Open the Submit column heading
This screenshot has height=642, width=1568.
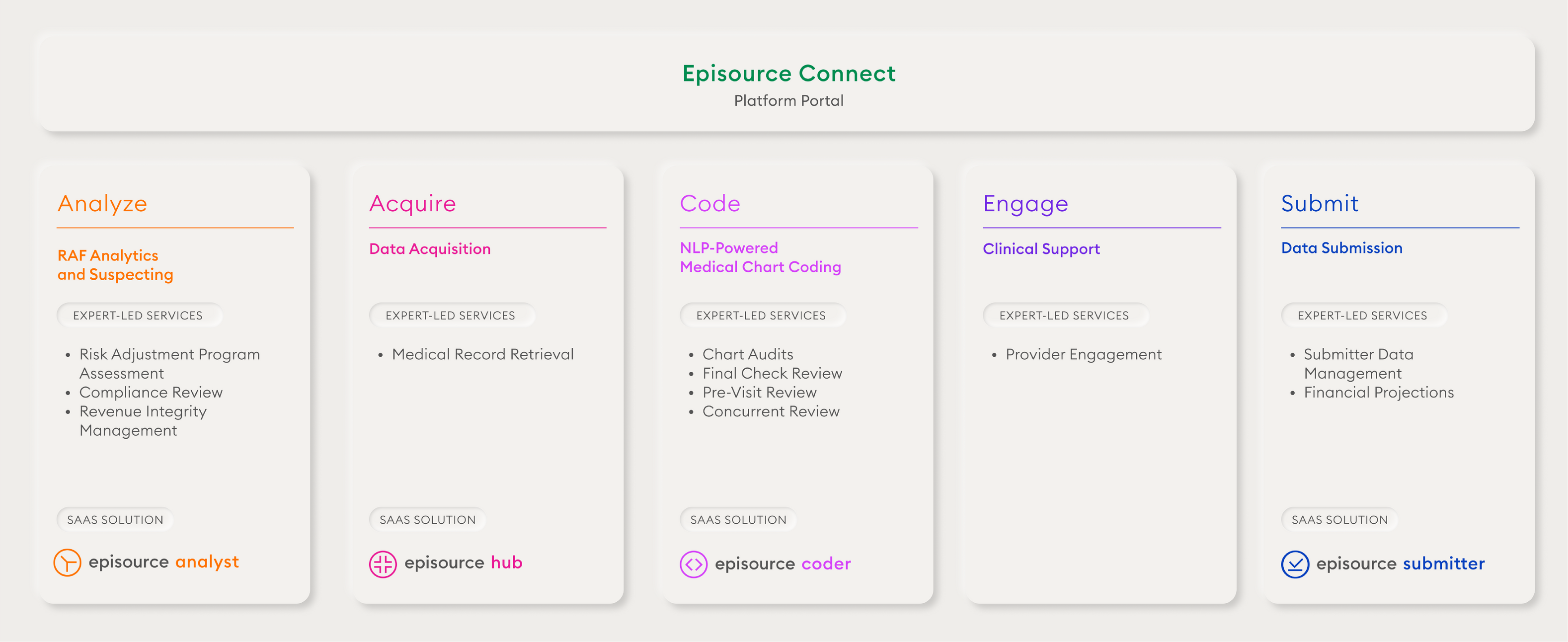pos(1320,203)
